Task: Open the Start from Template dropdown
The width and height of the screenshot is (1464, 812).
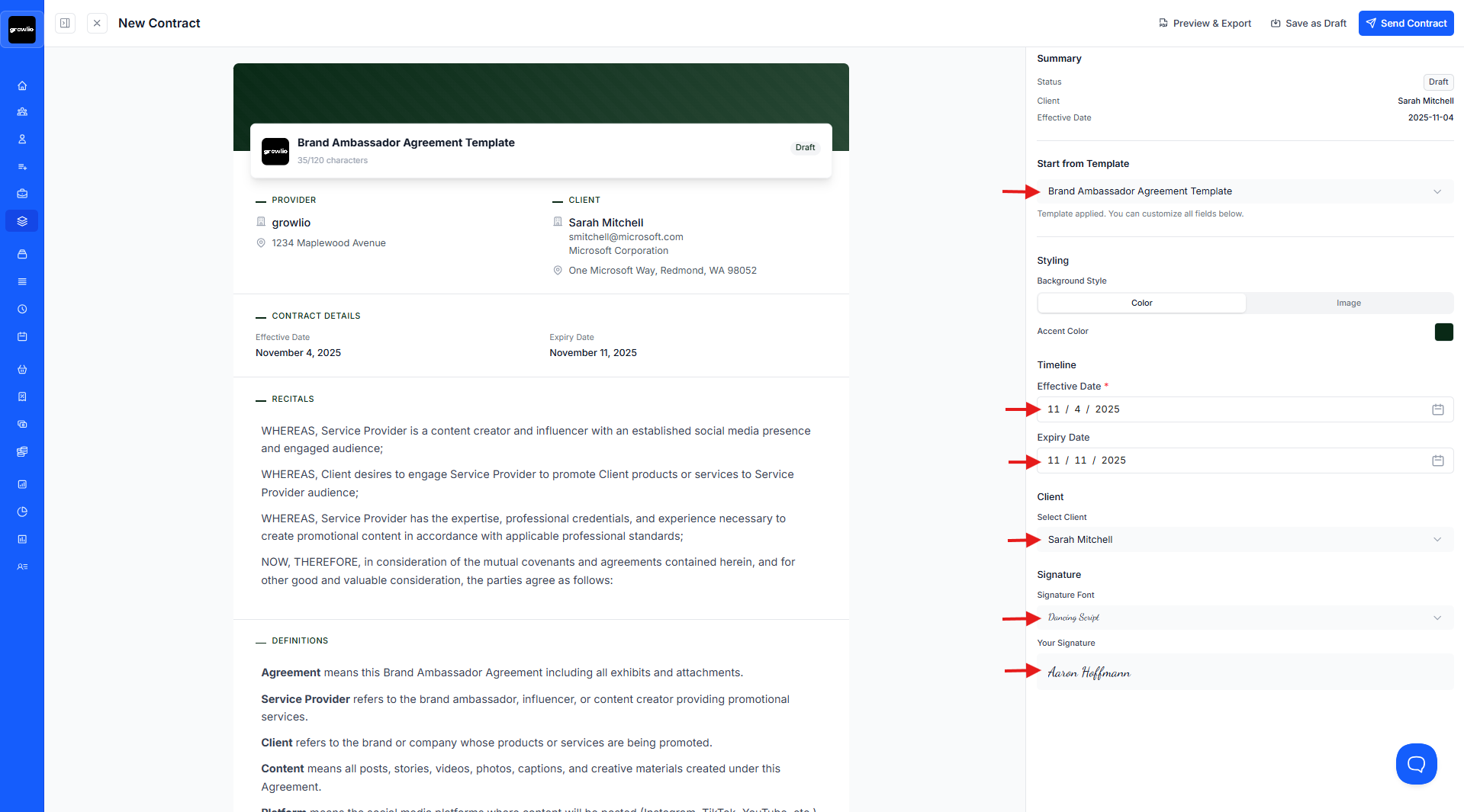Action: [1244, 191]
